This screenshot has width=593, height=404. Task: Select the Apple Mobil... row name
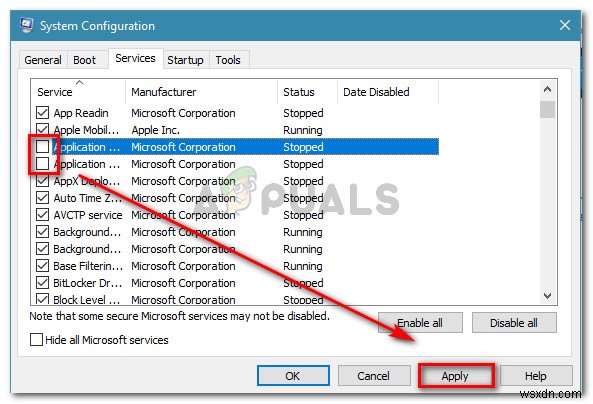tap(86, 130)
